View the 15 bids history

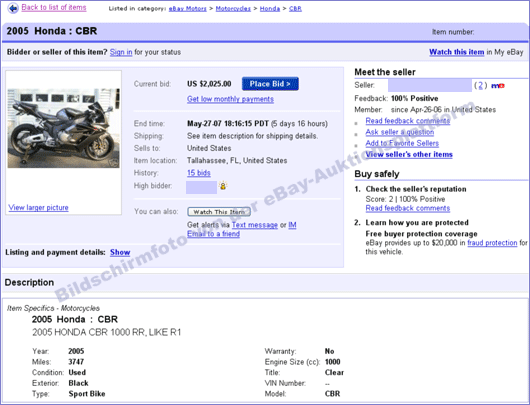click(x=199, y=173)
